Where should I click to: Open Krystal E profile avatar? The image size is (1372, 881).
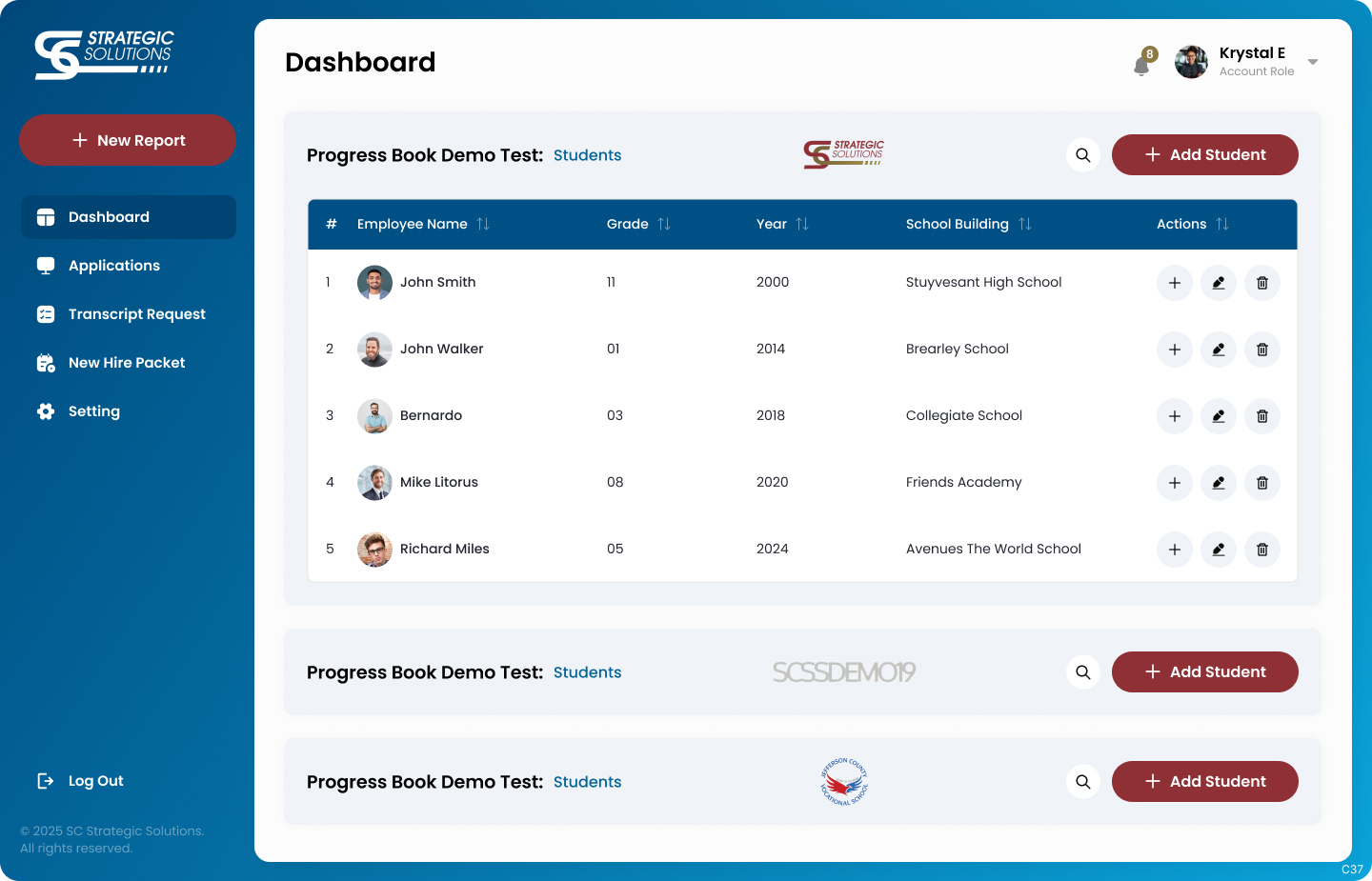(x=1191, y=62)
